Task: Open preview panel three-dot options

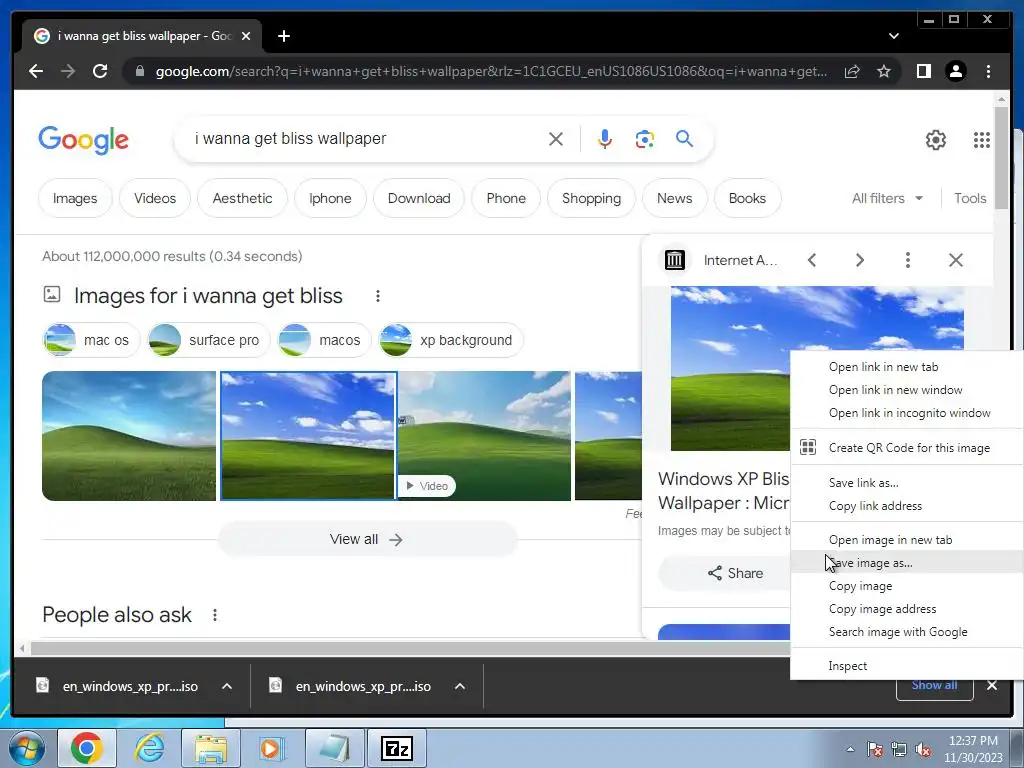Action: point(907,260)
